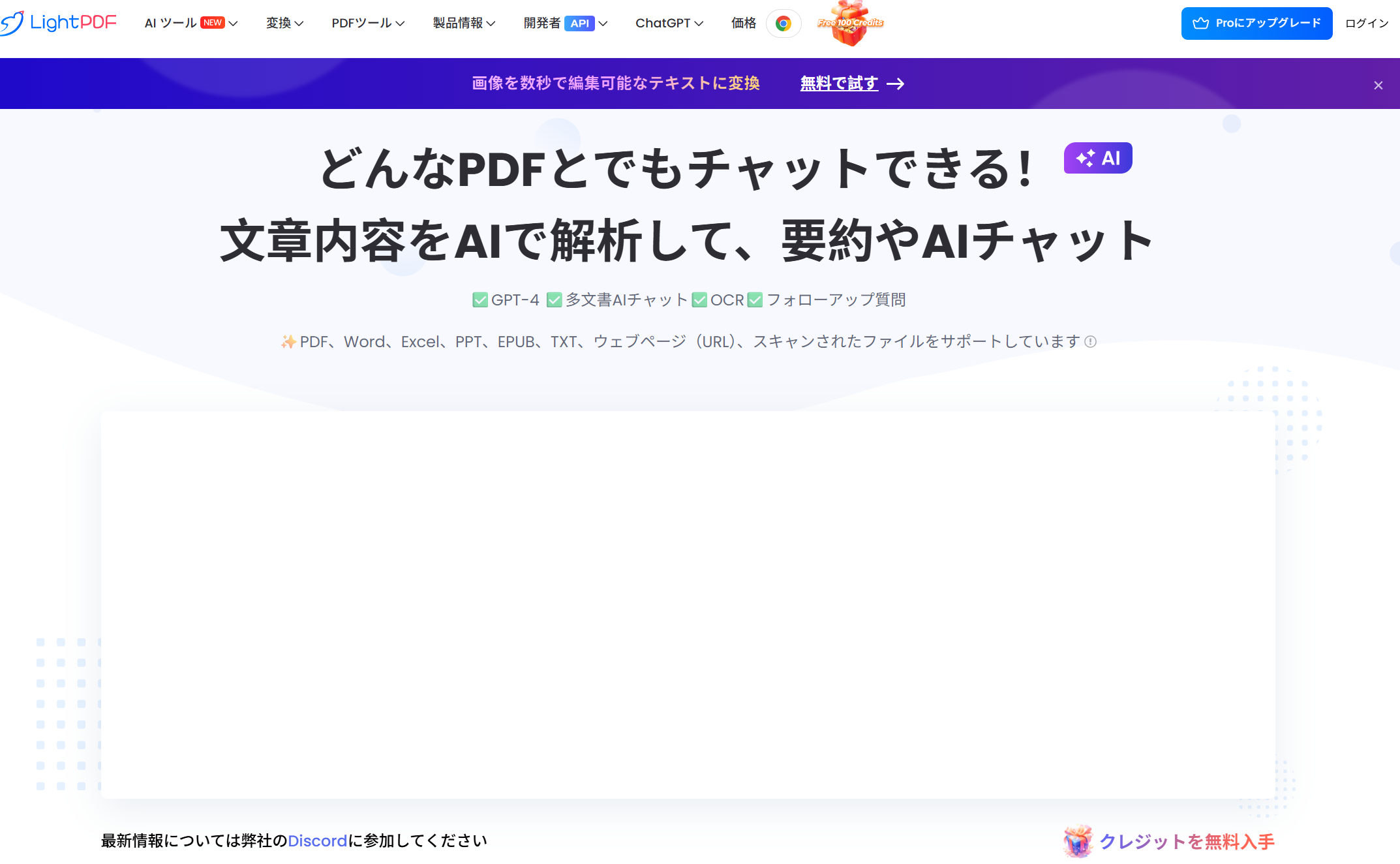Click the Free 100 Credits gift icon
The width and height of the screenshot is (1400, 864).
pos(849,25)
